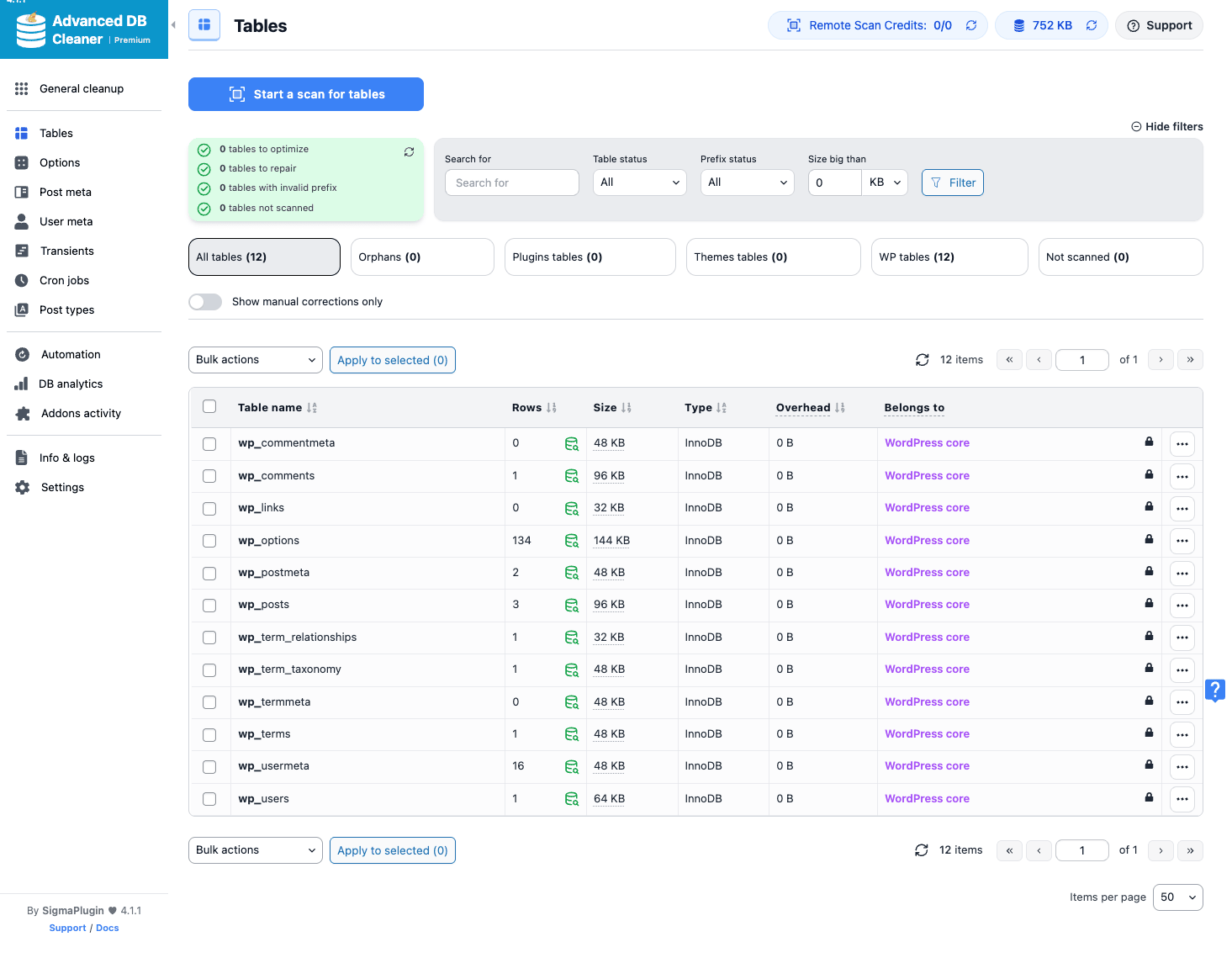Open actions menu for wp_commentmeta row

(x=1182, y=444)
